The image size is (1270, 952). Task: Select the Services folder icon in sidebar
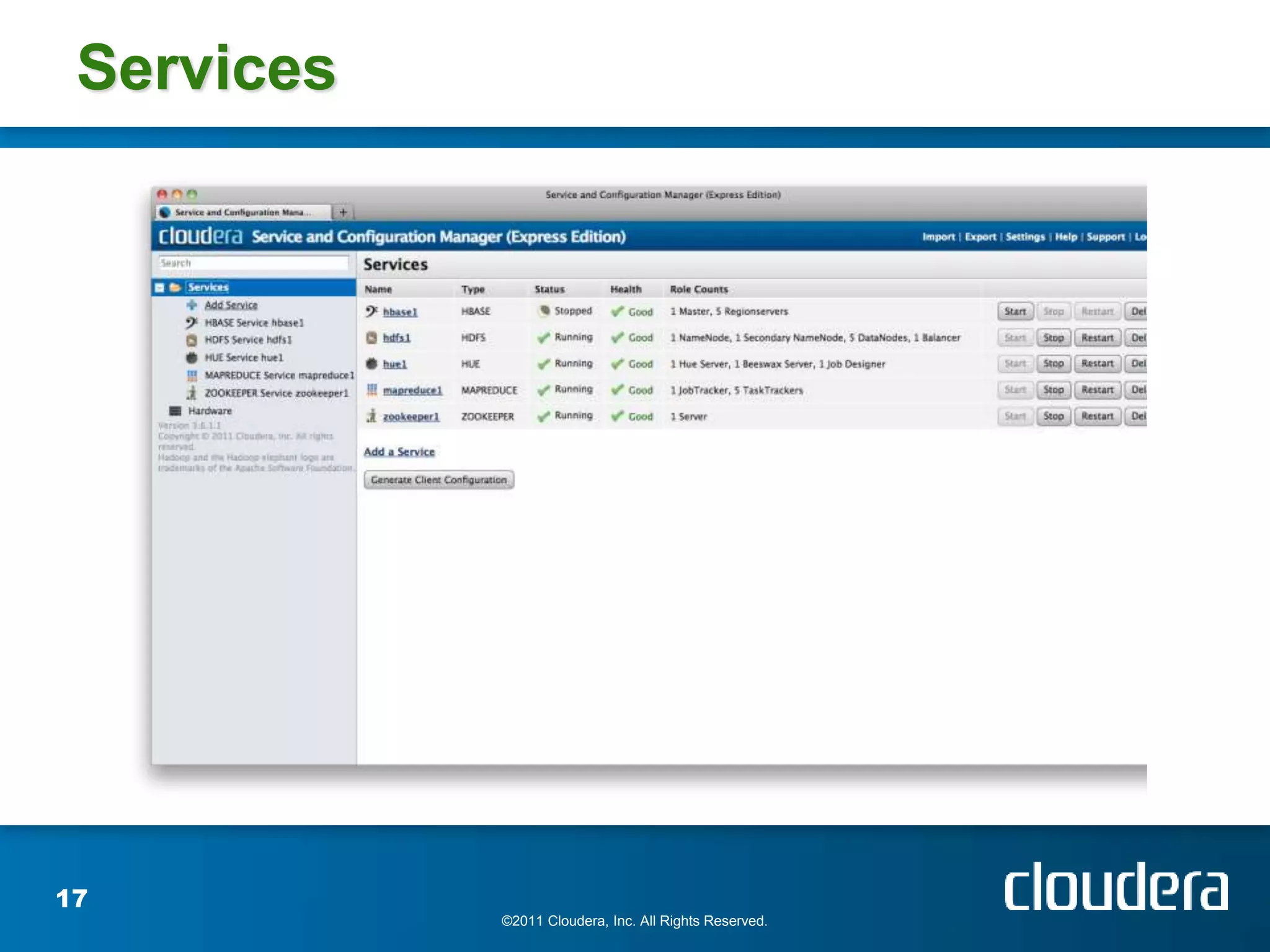[175, 288]
